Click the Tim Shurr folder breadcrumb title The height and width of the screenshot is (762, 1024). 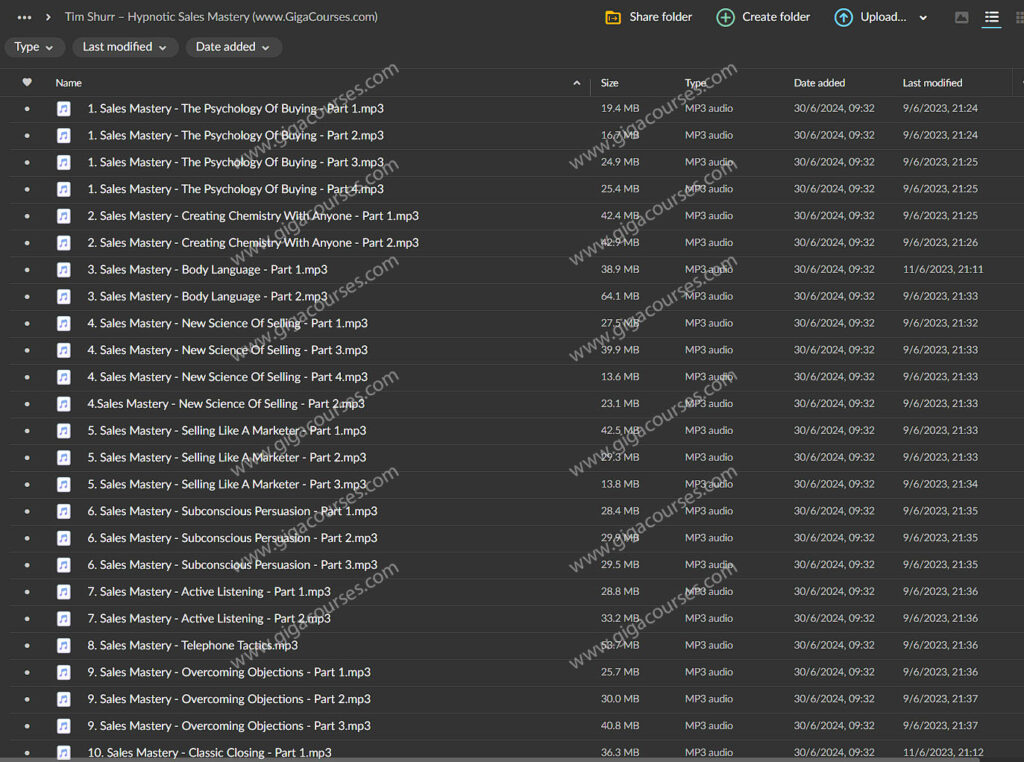pos(221,17)
